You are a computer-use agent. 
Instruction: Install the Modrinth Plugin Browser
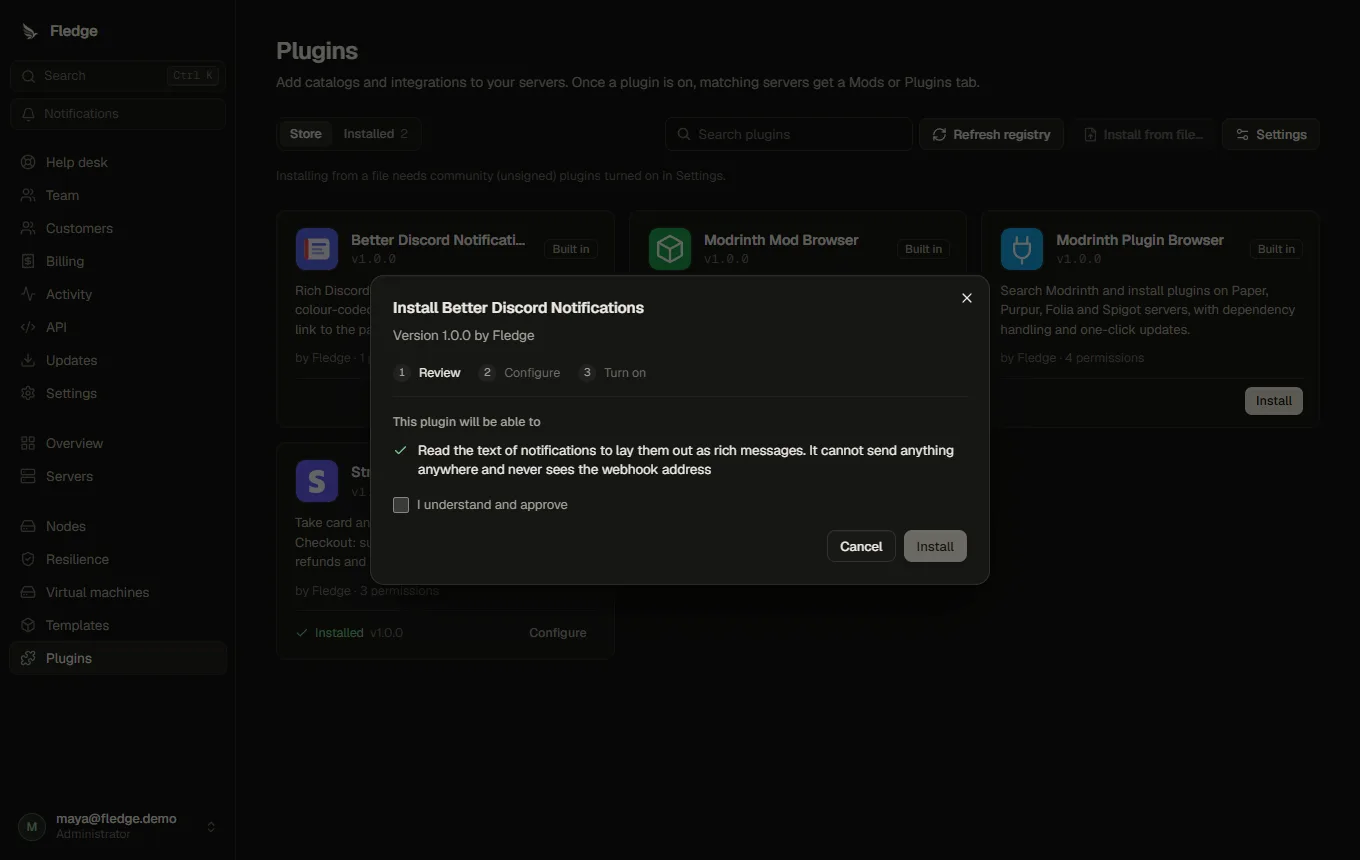click(1274, 401)
